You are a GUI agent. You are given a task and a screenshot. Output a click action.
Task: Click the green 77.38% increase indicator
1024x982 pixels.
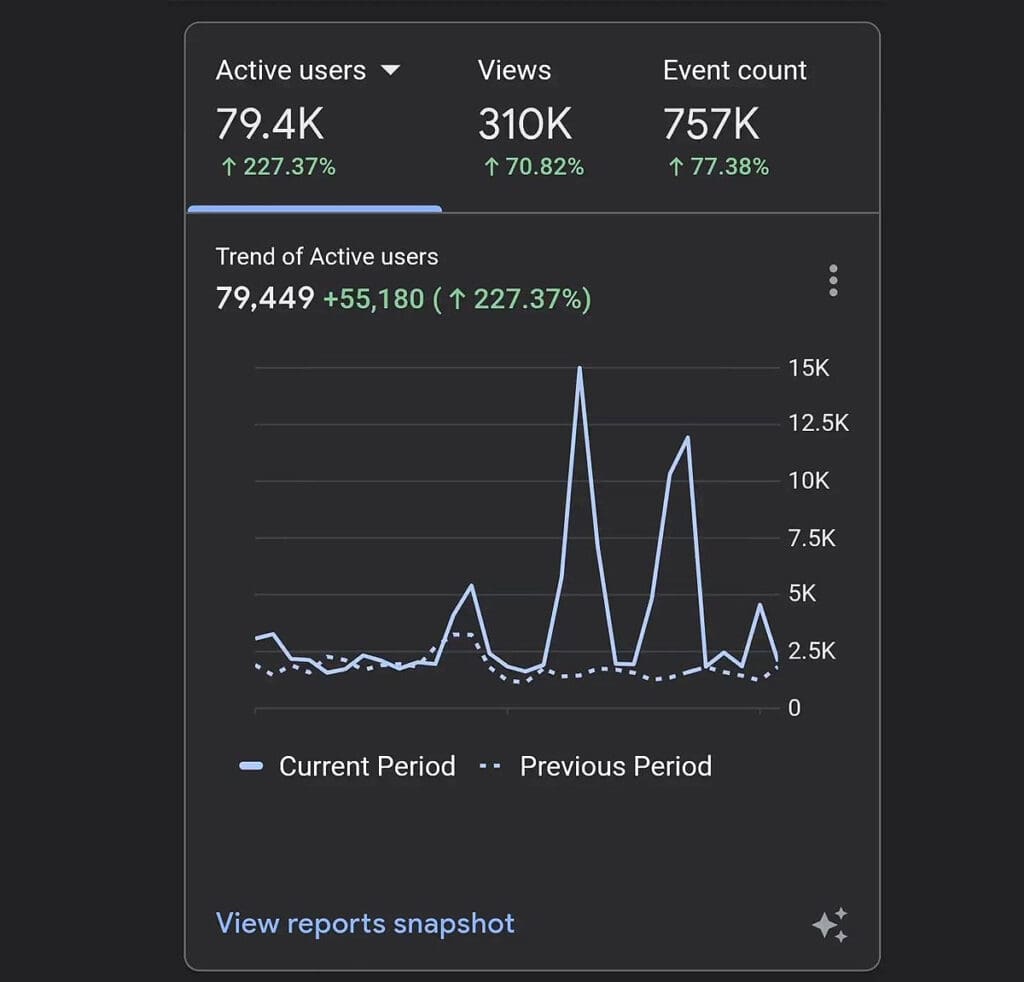[x=718, y=167]
